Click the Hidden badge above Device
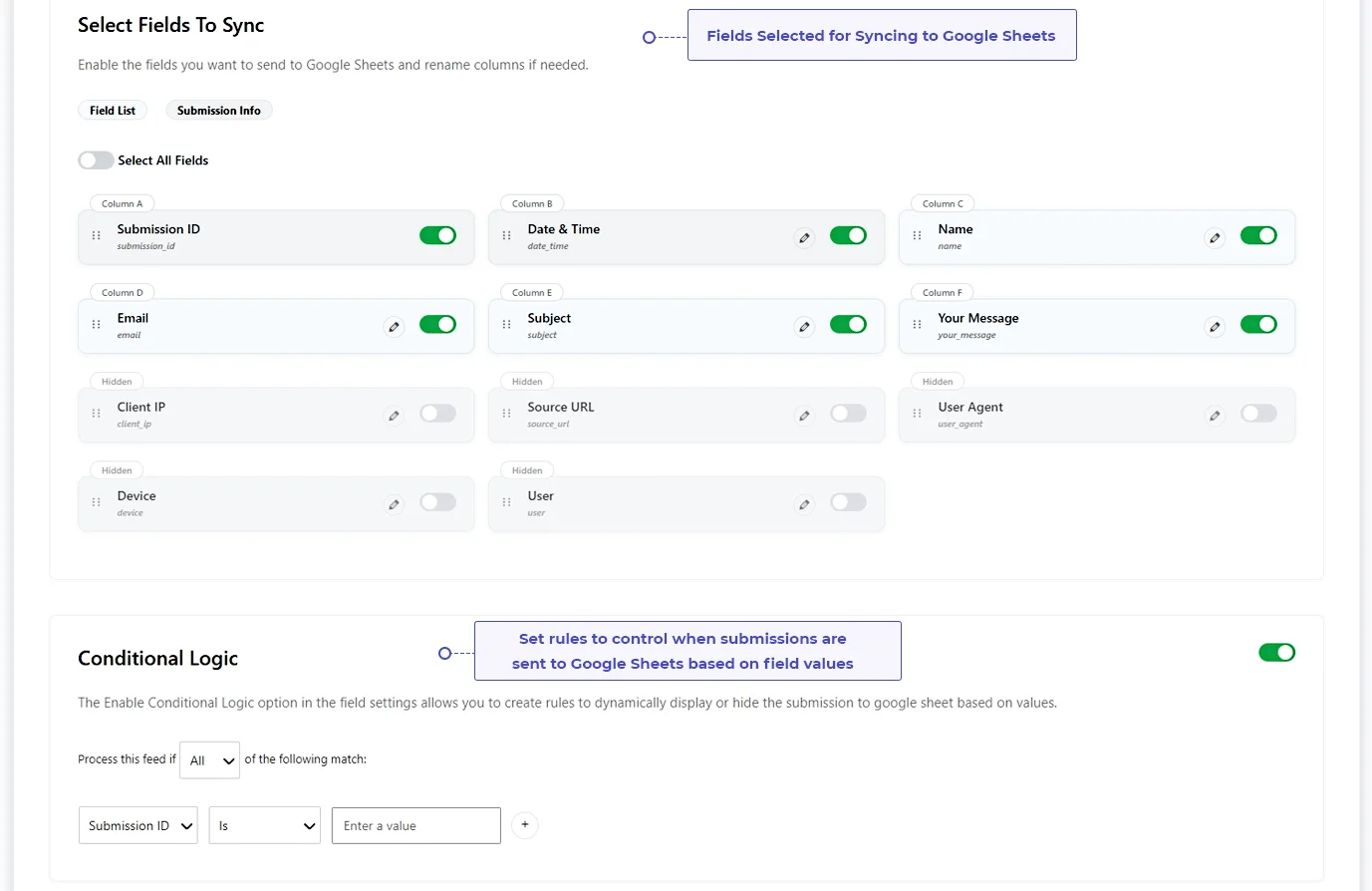Screen dimensions: 1372x891 coord(117,469)
